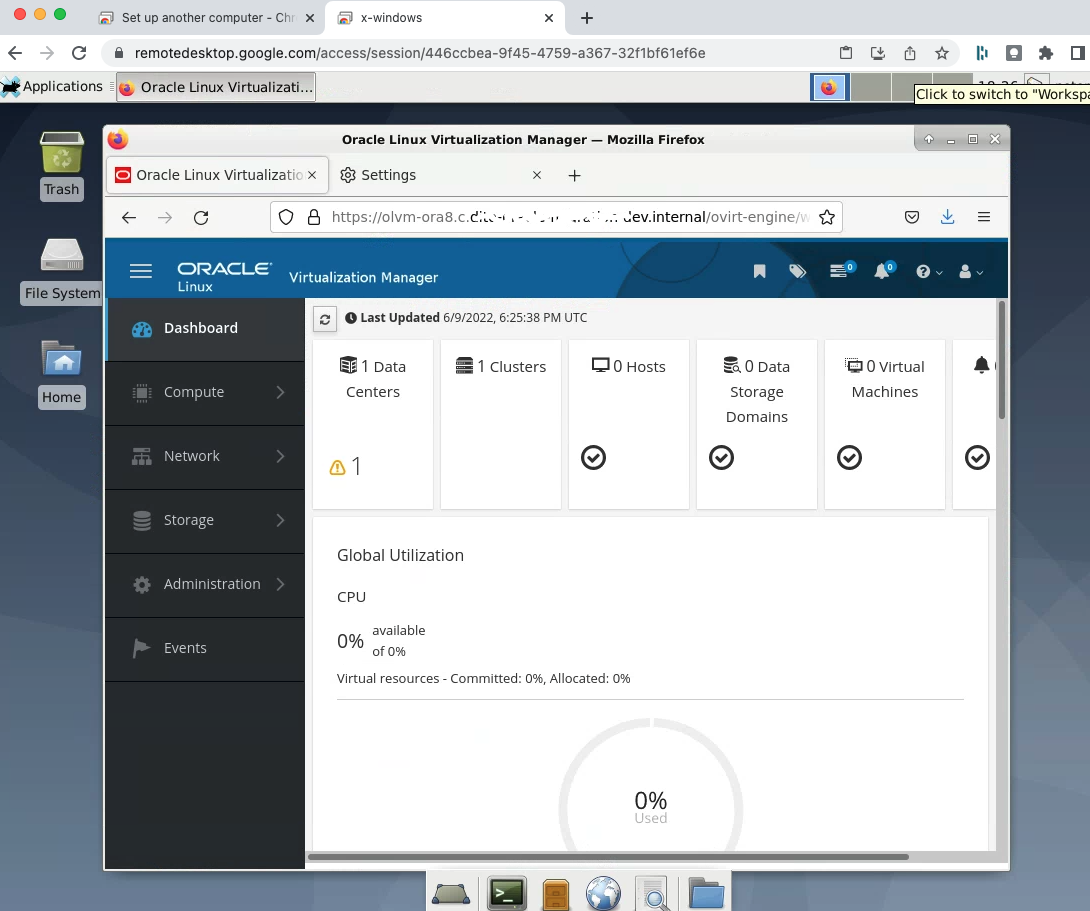The width and height of the screenshot is (1090, 911).
Task: Click the horizontal scrollbar at page bottom
Action: click(608, 857)
